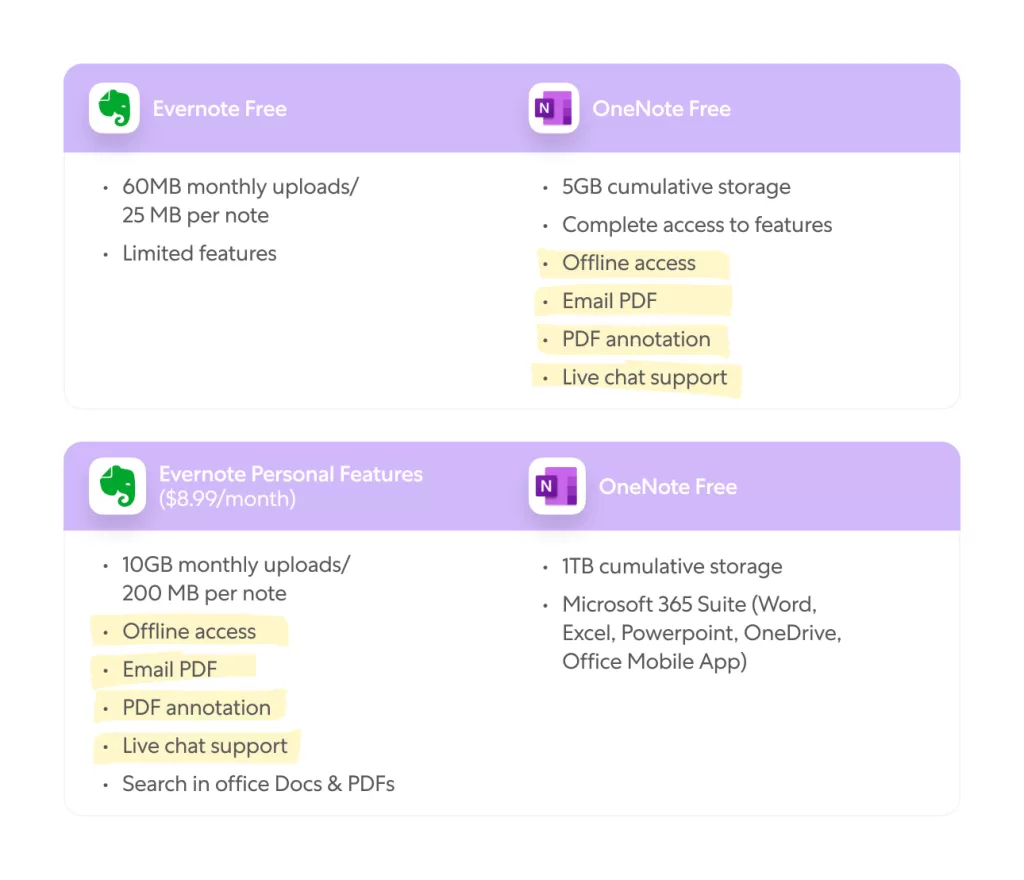Click the Evernote icon beside Evernote Personal Features

pos(117,486)
